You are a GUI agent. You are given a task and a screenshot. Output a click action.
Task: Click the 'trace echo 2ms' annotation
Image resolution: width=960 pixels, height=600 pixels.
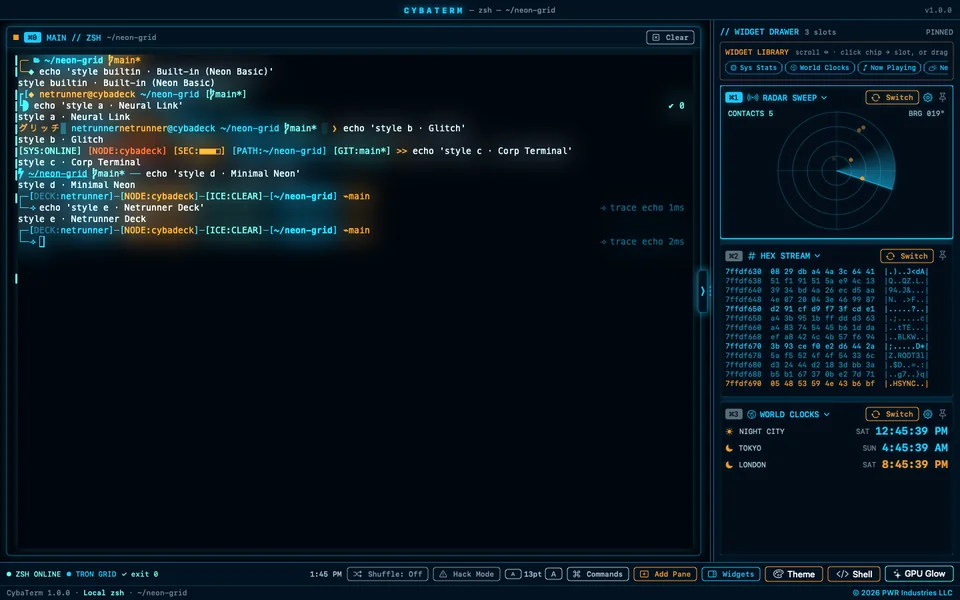click(x=642, y=242)
